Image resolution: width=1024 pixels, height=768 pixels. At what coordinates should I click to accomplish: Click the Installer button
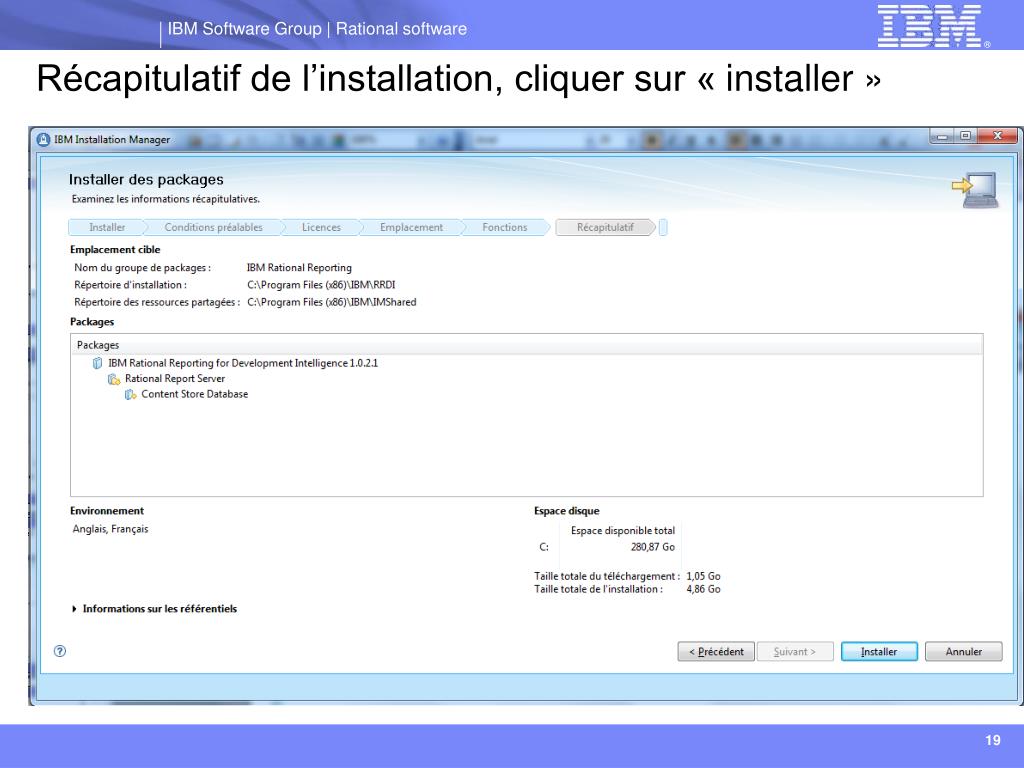879,651
